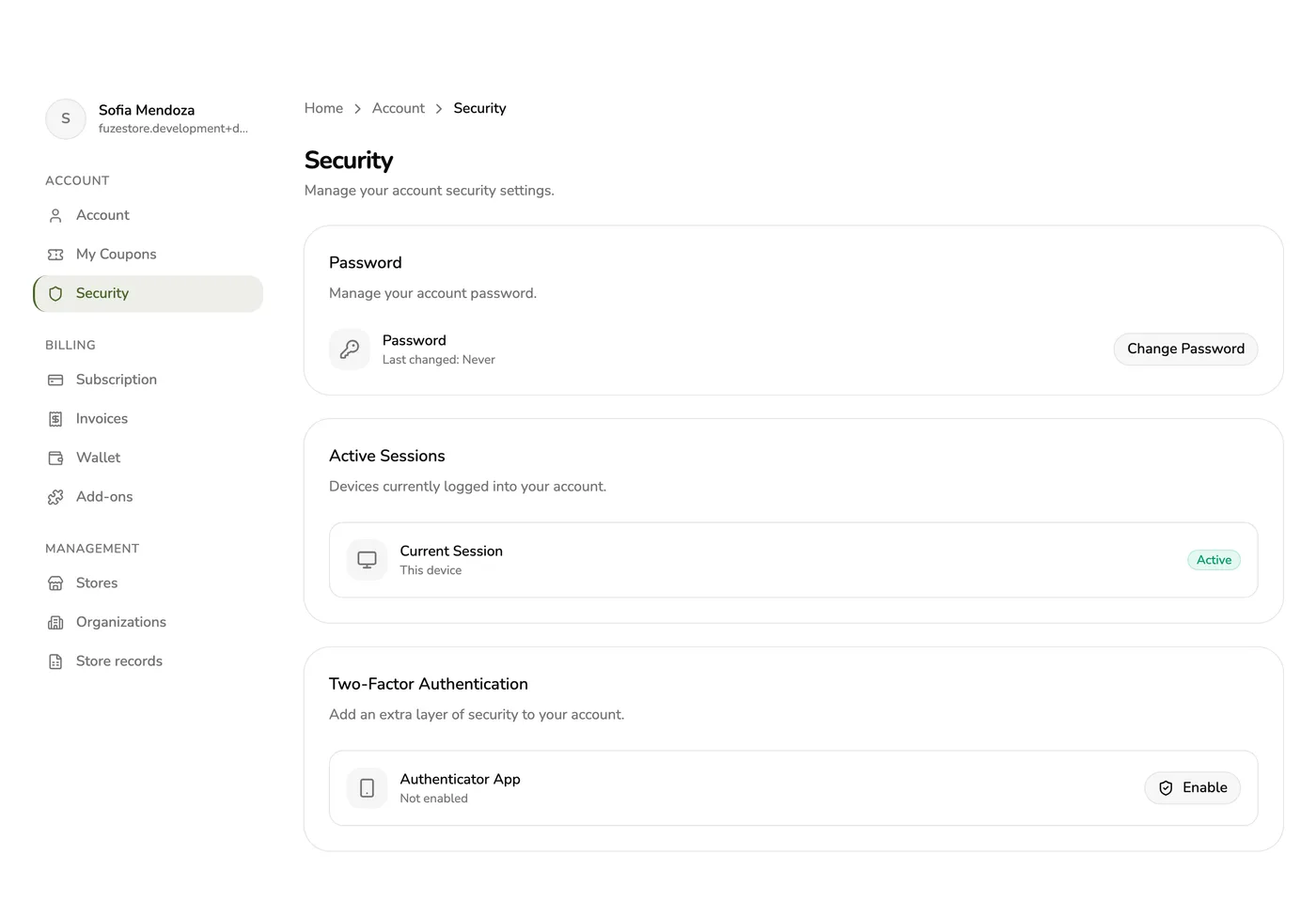
Task: Click the 'Not enabled' status text
Action: coord(433,799)
